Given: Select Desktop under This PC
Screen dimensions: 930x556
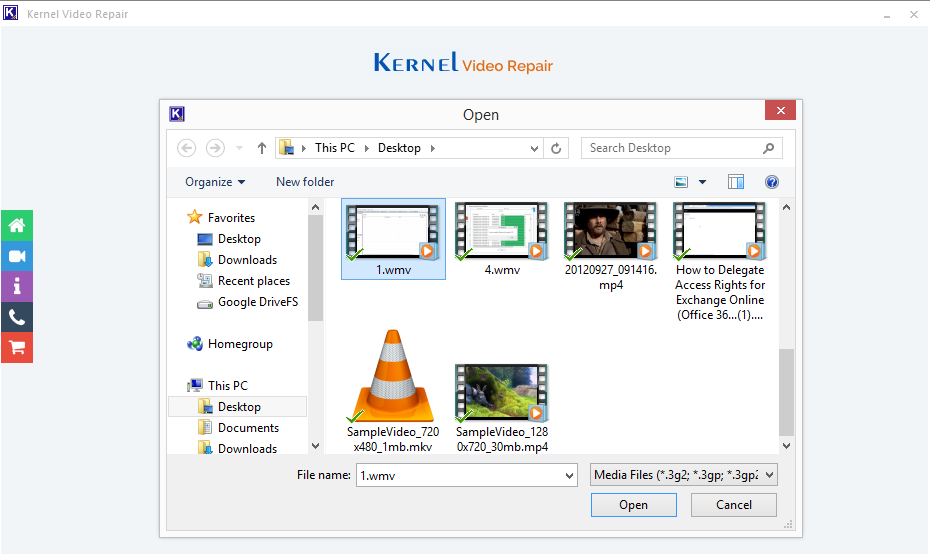Looking at the screenshot, I should click(x=239, y=406).
